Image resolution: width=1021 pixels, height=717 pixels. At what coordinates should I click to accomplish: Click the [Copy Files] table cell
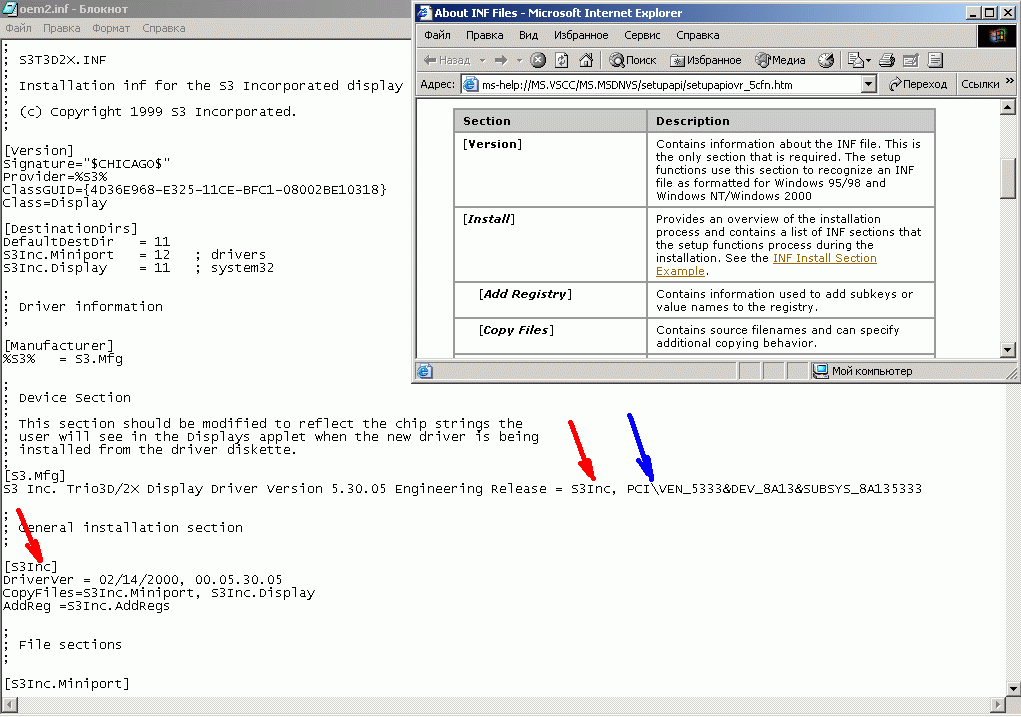(550, 335)
